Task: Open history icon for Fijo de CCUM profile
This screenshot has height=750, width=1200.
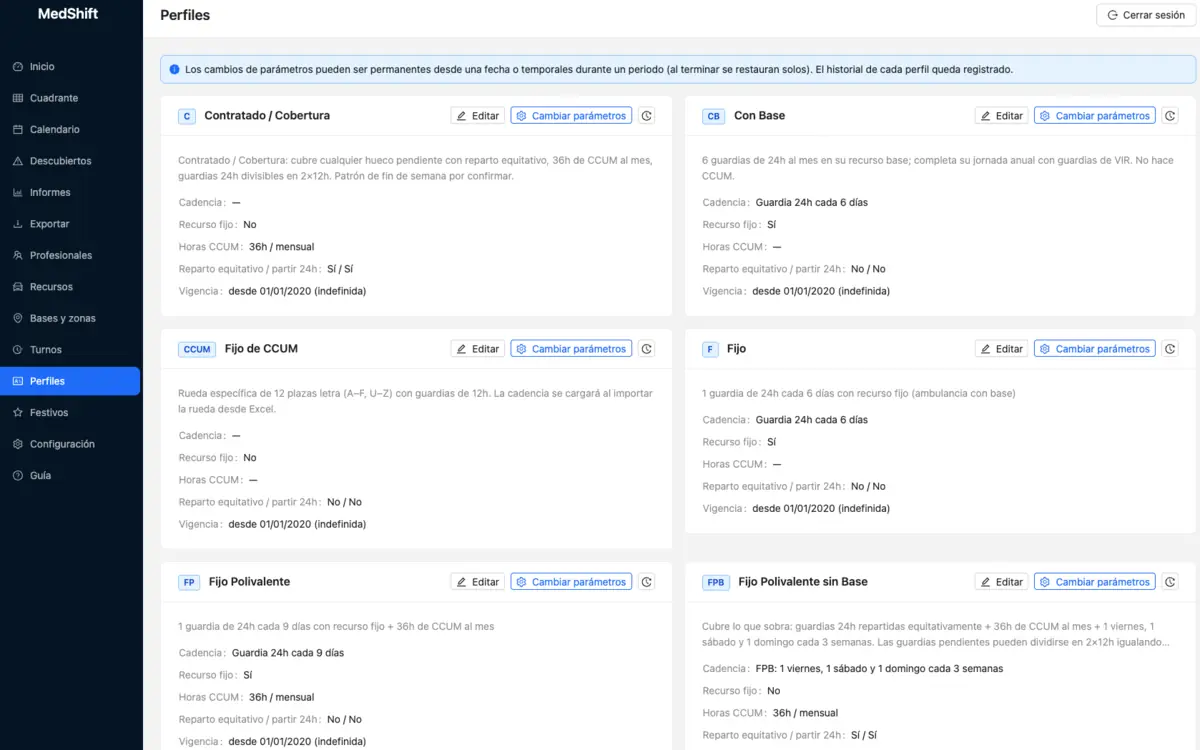Action: 647,349
